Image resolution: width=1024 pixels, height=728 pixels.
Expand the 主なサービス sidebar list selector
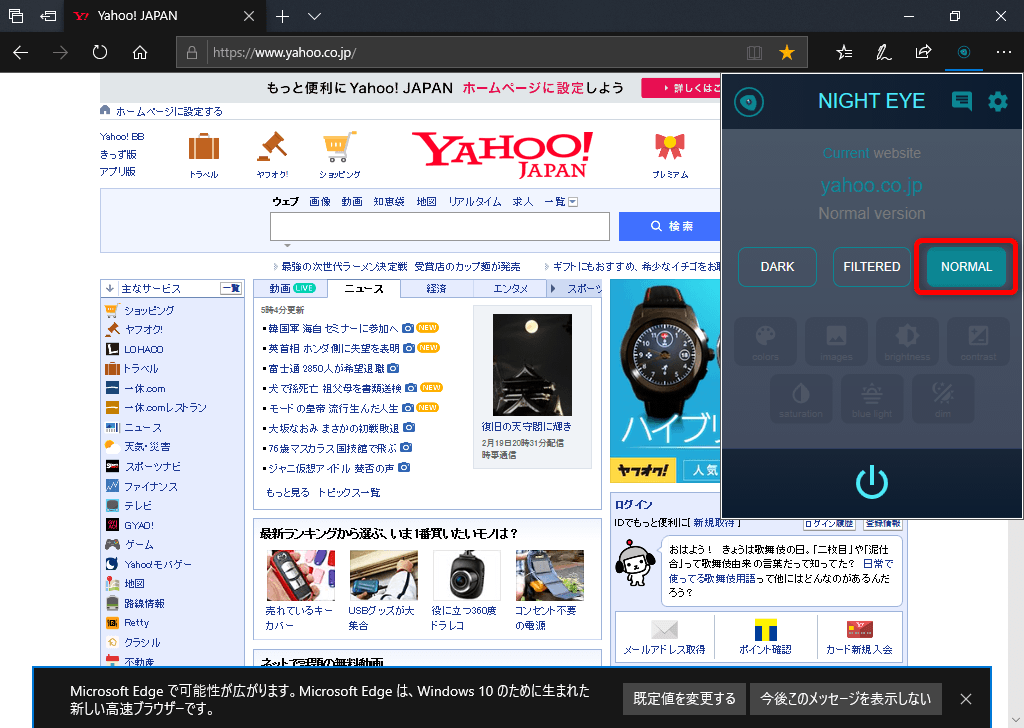(232, 288)
